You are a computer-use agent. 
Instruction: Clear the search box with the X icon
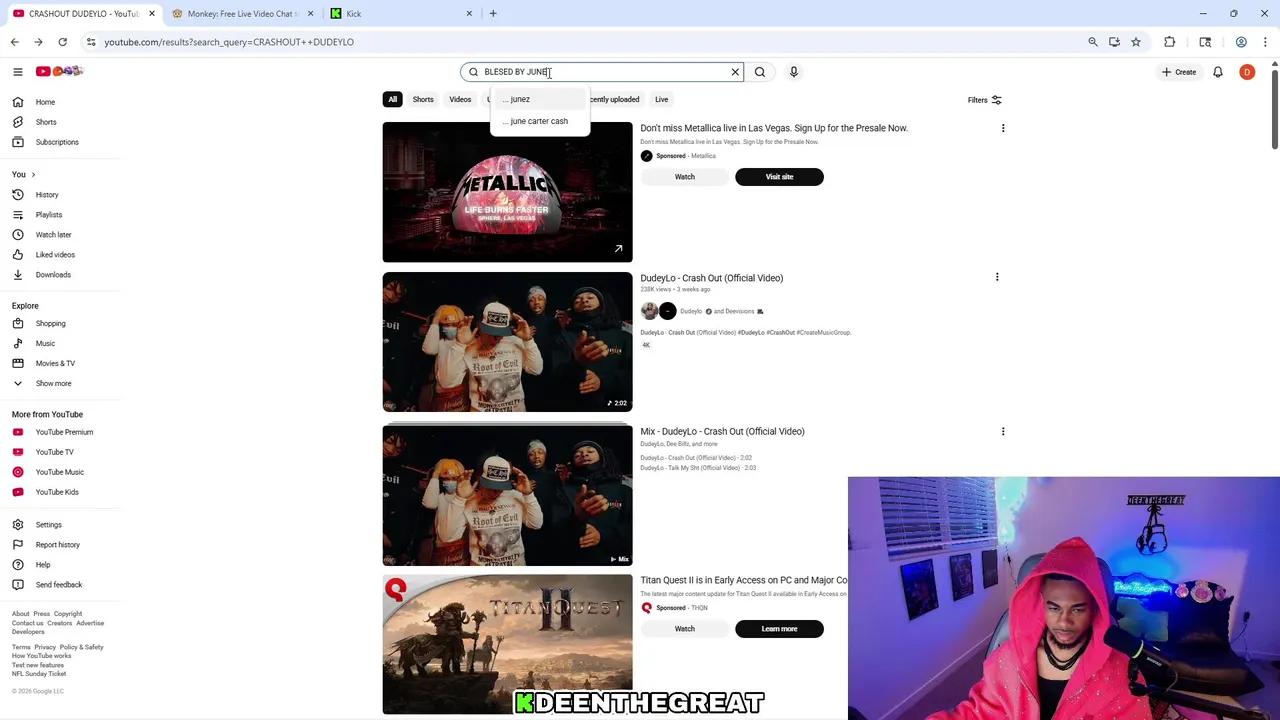pos(735,72)
